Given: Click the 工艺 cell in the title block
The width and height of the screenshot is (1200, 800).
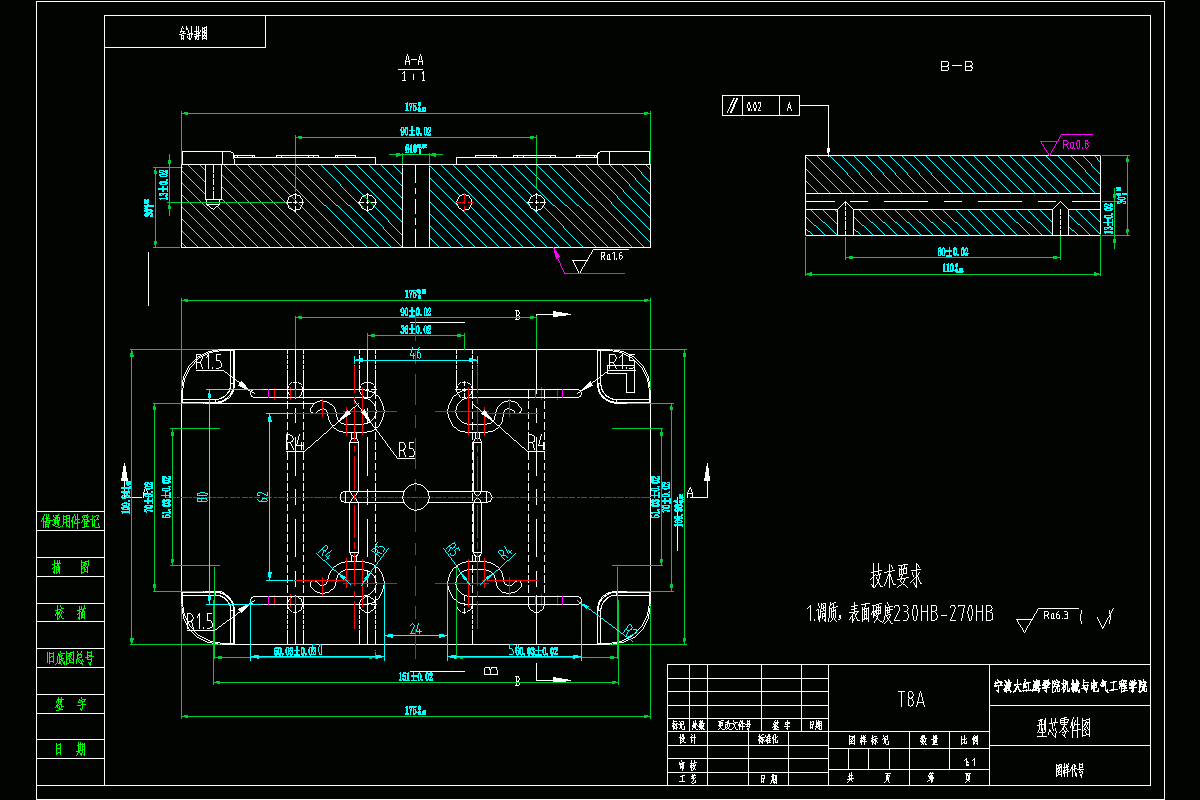Looking at the screenshot, I should (686, 777).
